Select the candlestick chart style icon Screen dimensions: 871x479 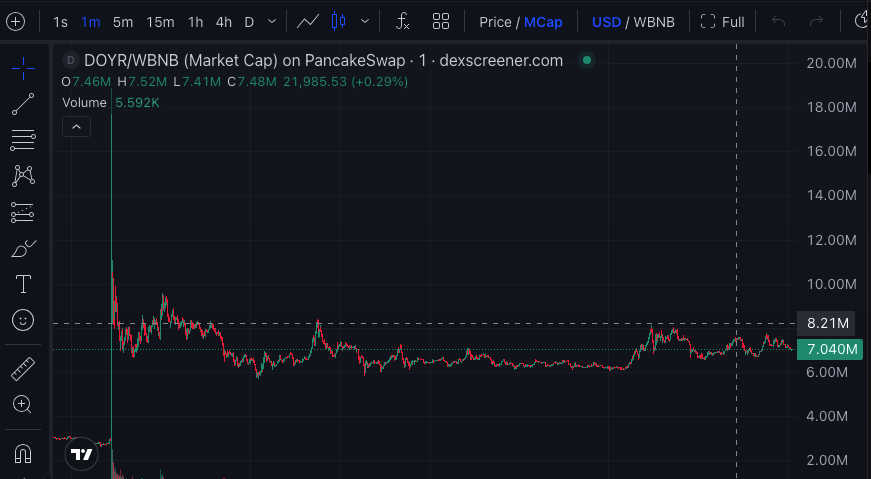(338, 22)
